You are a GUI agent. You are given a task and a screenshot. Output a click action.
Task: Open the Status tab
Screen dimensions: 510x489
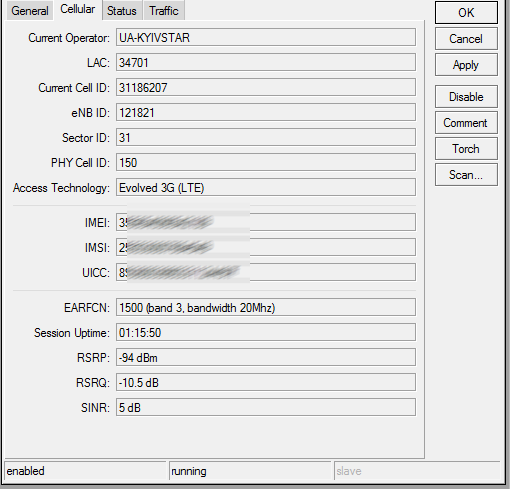122,11
